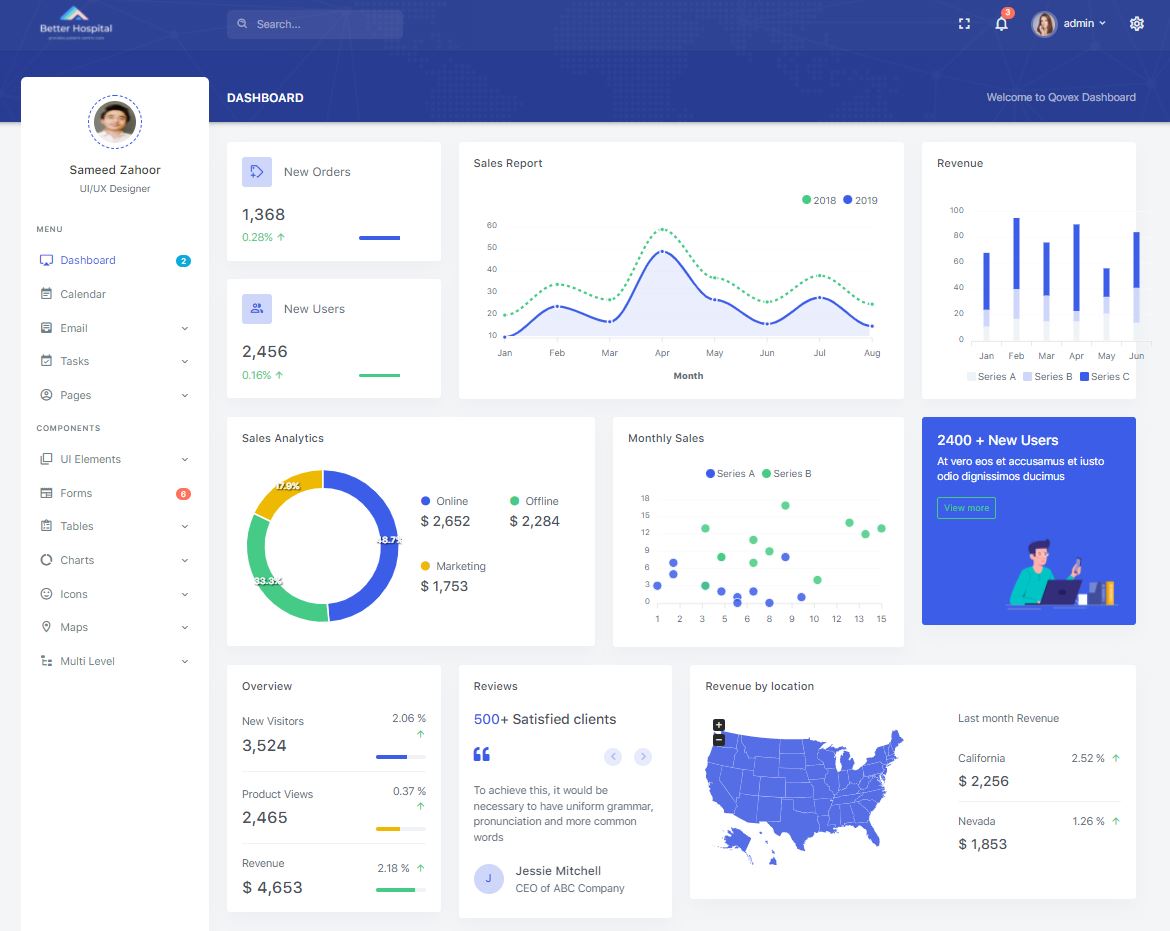
Task: Open the admin user dropdown
Action: 1069,24
